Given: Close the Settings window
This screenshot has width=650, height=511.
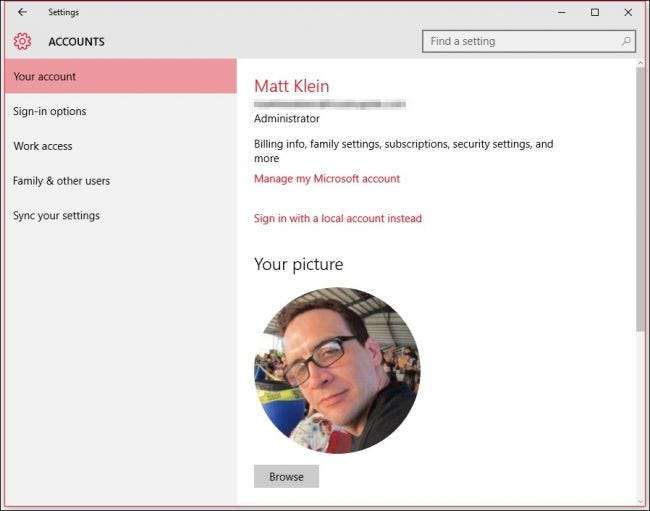Looking at the screenshot, I should [x=628, y=12].
